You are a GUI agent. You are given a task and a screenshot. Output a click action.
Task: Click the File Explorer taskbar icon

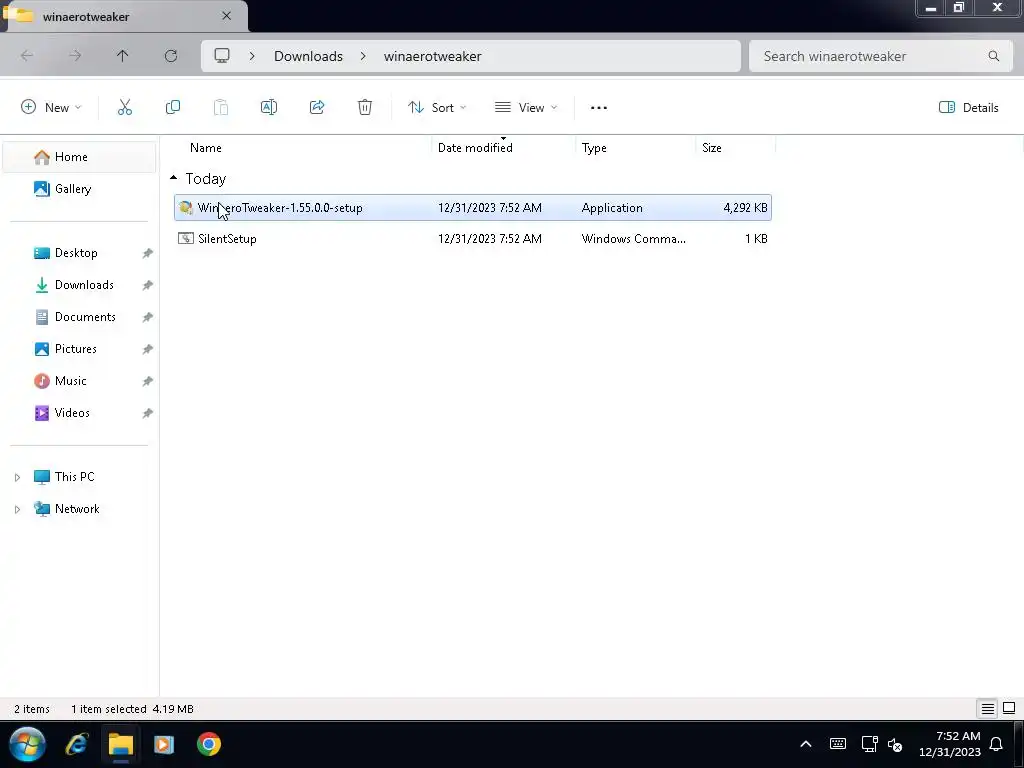tap(121, 744)
